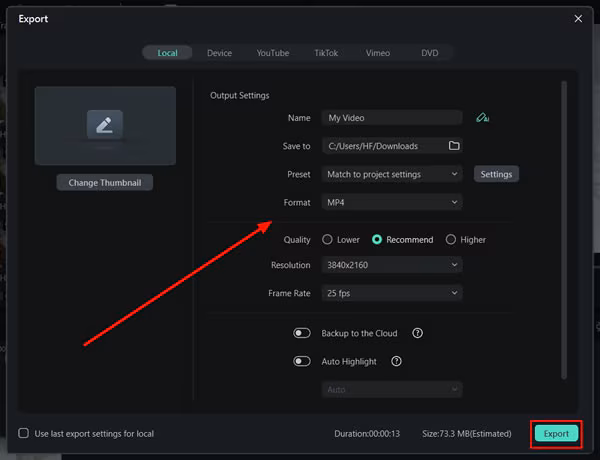Expand the Format MP4 dropdown
The height and width of the screenshot is (460, 600).
[x=392, y=202]
